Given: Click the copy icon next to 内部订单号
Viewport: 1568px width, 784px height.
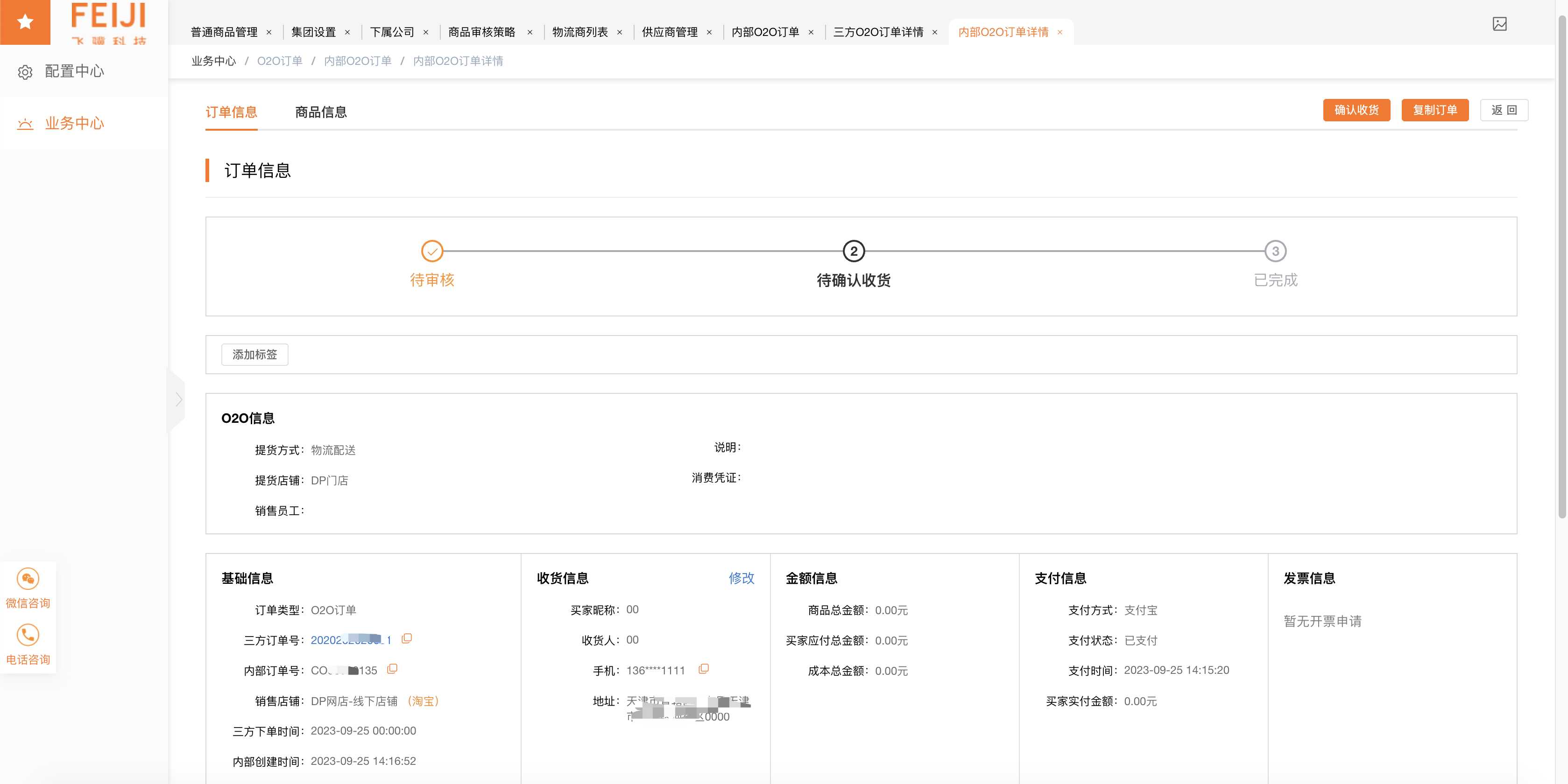Looking at the screenshot, I should 393,670.
